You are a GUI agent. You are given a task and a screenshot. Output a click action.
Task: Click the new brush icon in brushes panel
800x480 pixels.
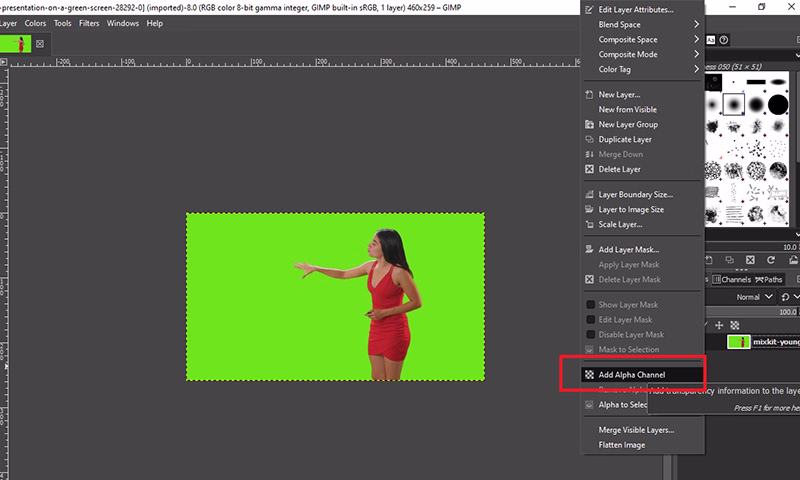pos(709,260)
